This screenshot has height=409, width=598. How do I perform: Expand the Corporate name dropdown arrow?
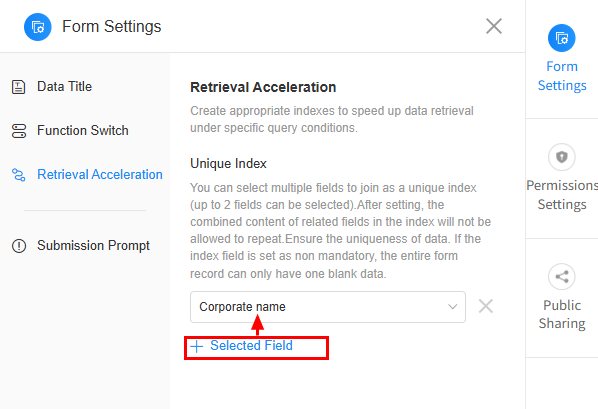tap(452, 307)
